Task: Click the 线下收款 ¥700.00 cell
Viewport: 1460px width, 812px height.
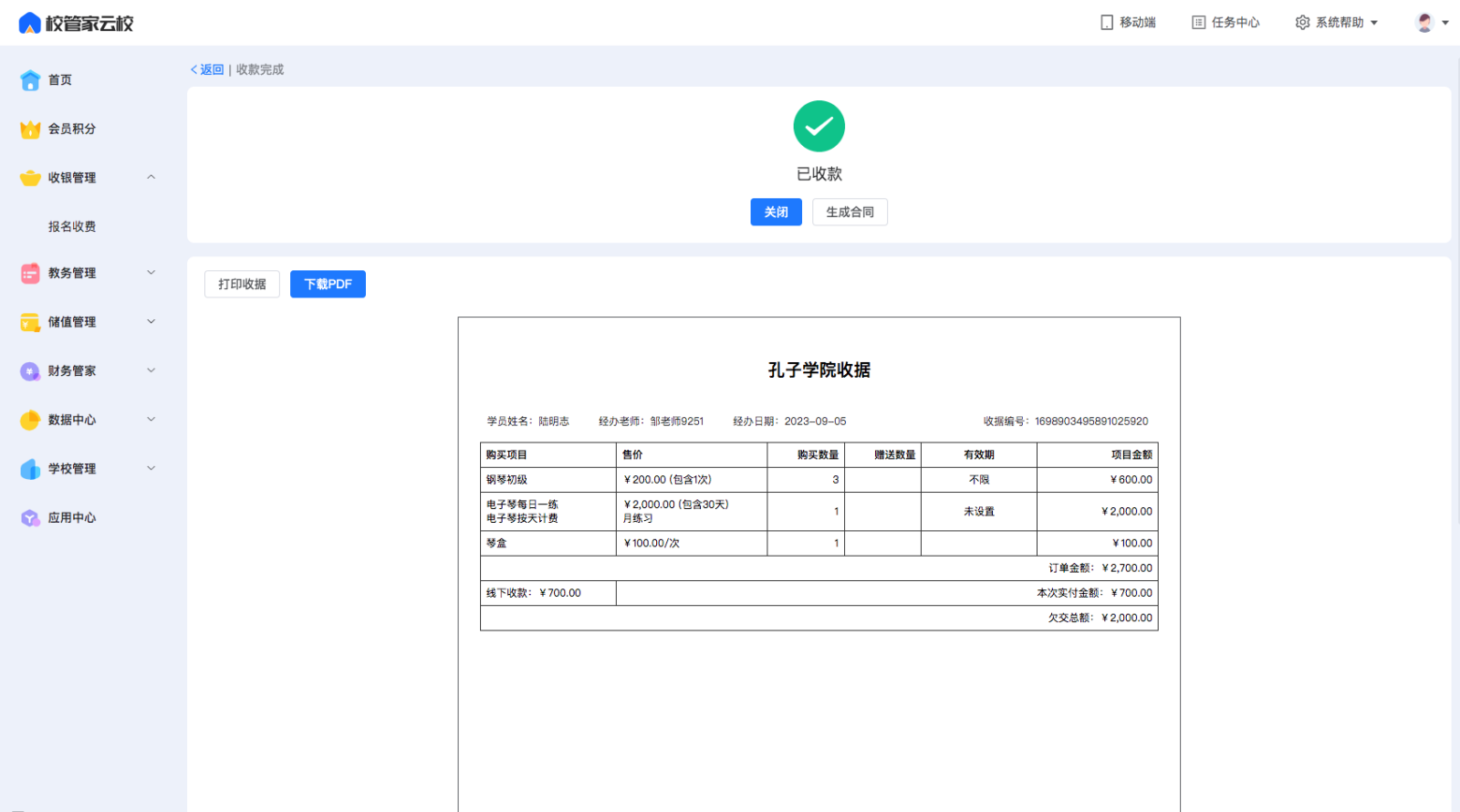Action: click(x=548, y=593)
